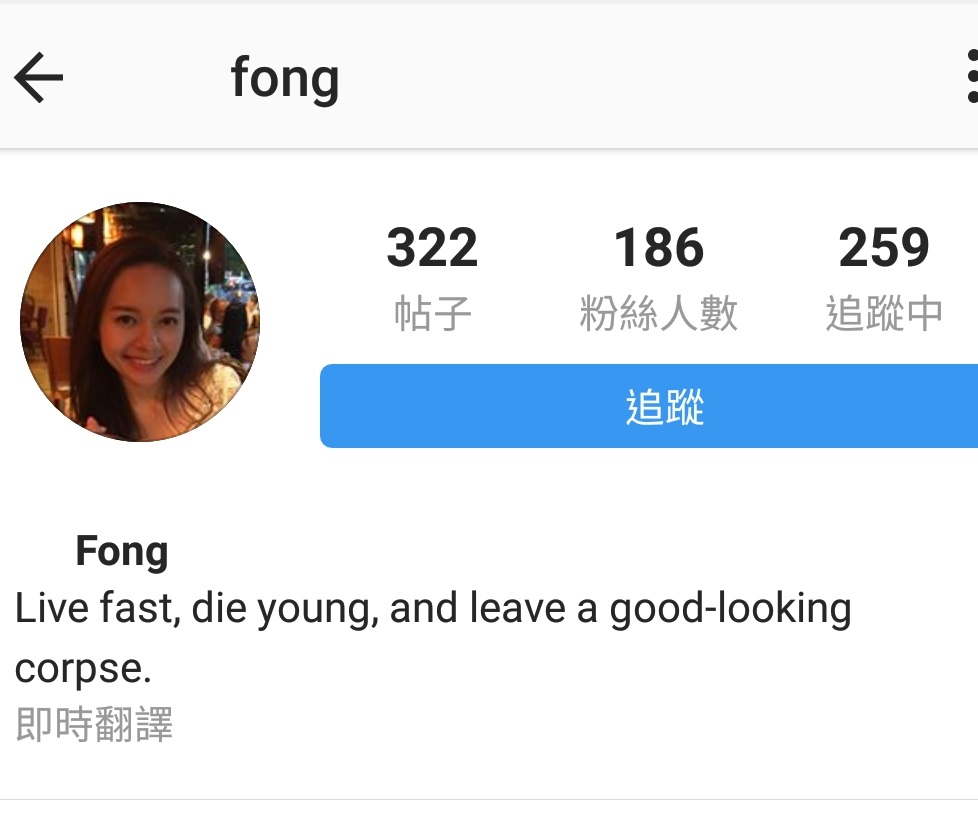Viewport: 978px width, 831px height.
Task: Open the overflow menu at top right
Action: click(969, 76)
